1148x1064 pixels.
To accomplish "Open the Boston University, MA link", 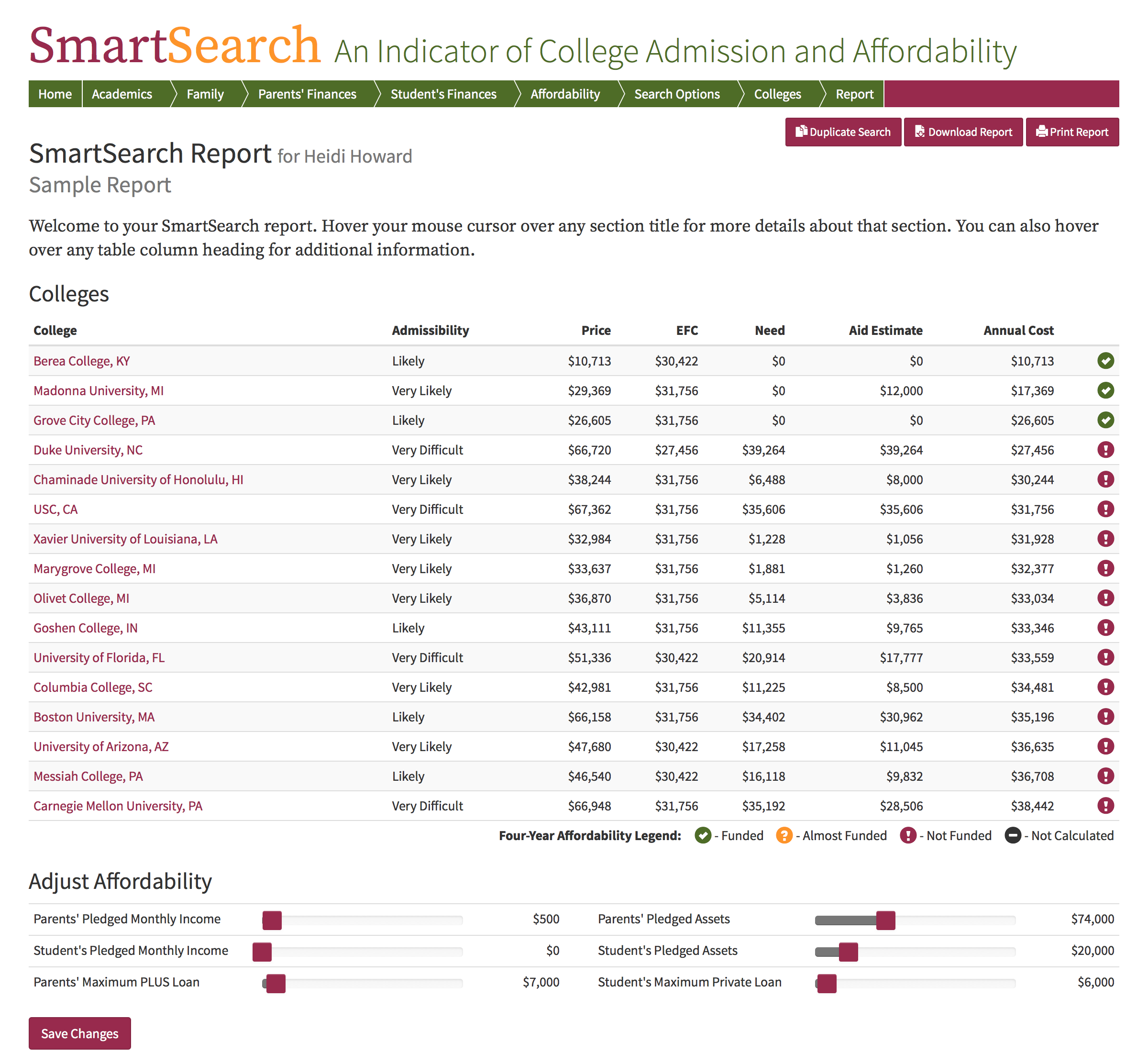I will click(x=94, y=717).
